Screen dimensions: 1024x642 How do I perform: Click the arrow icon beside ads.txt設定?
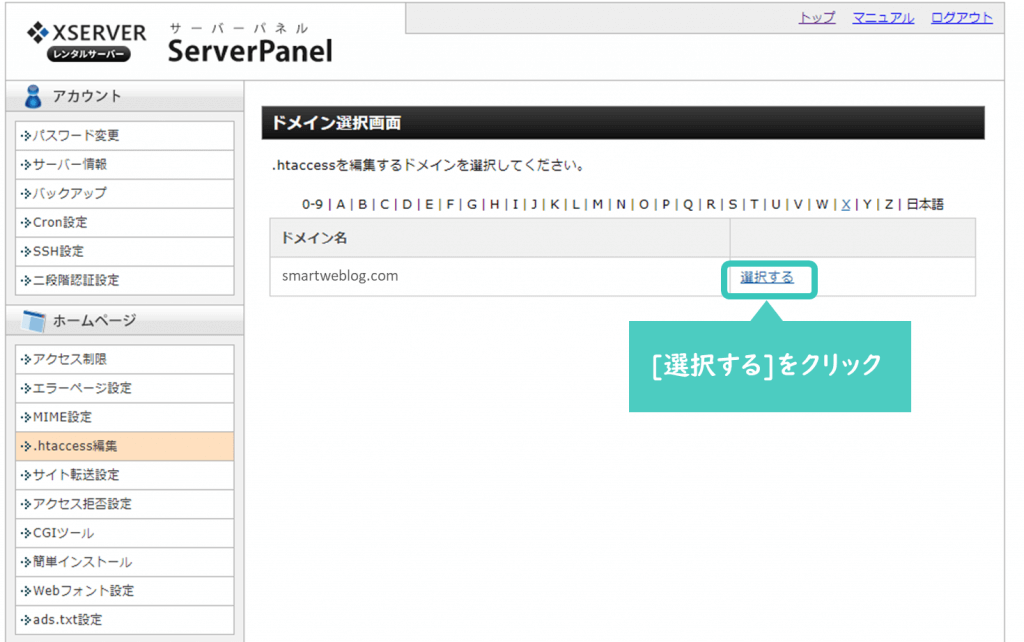26,619
